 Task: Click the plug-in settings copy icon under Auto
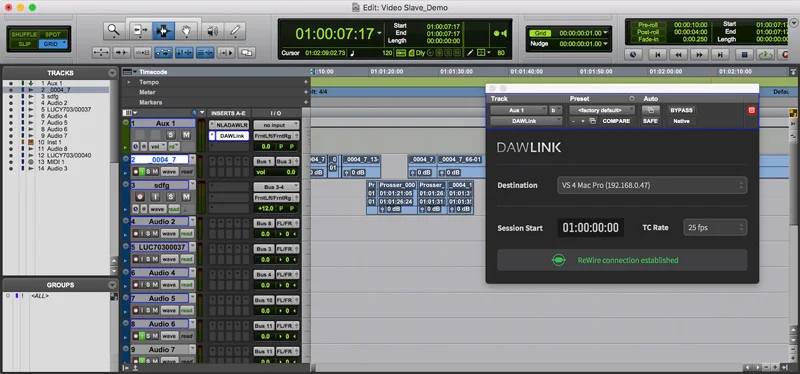pyautogui.click(x=651, y=110)
